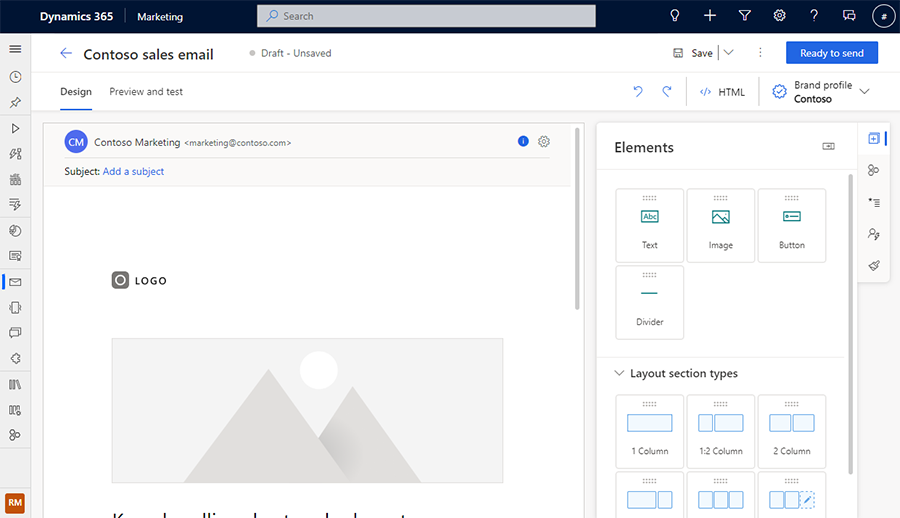Click in the Search field

426,16
